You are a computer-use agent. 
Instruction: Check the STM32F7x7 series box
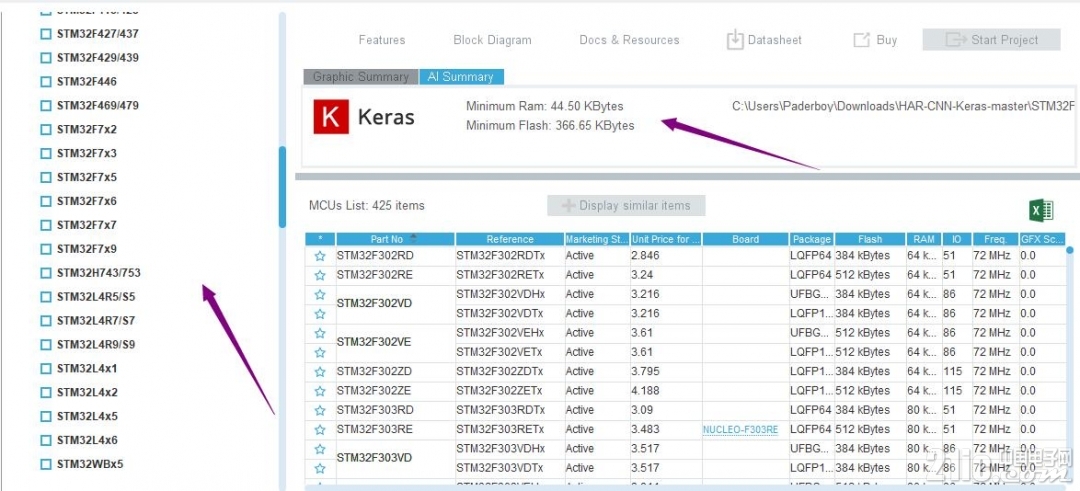(45, 225)
